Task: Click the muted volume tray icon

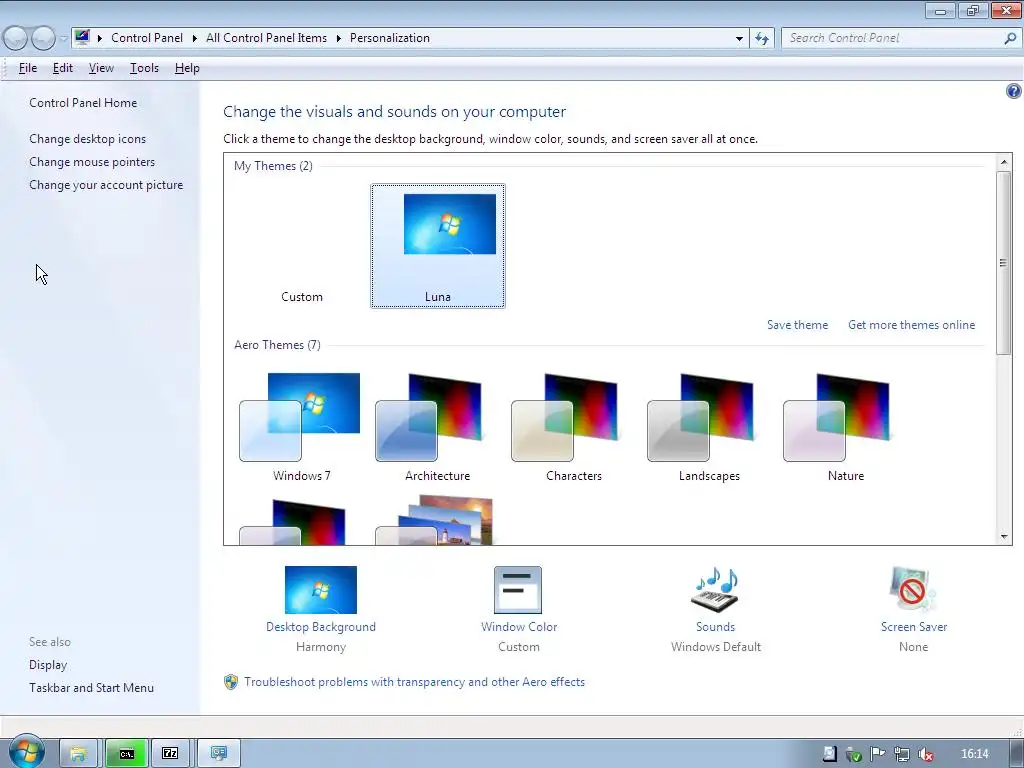Action: tap(925, 754)
